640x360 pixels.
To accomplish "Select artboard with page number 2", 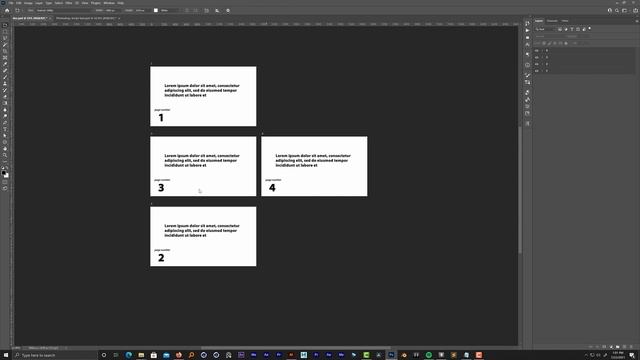I will tap(203, 236).
